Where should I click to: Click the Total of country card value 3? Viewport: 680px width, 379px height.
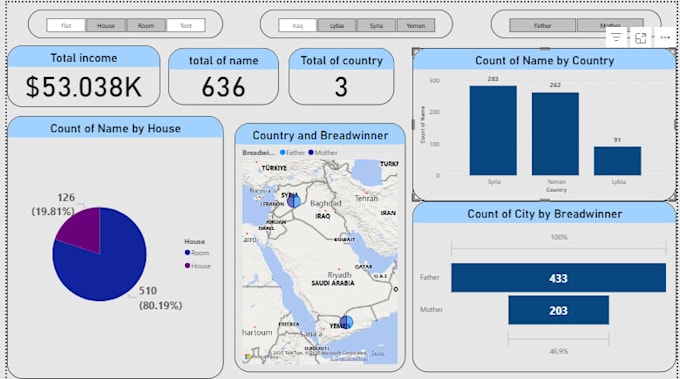(x=341, y=87)
